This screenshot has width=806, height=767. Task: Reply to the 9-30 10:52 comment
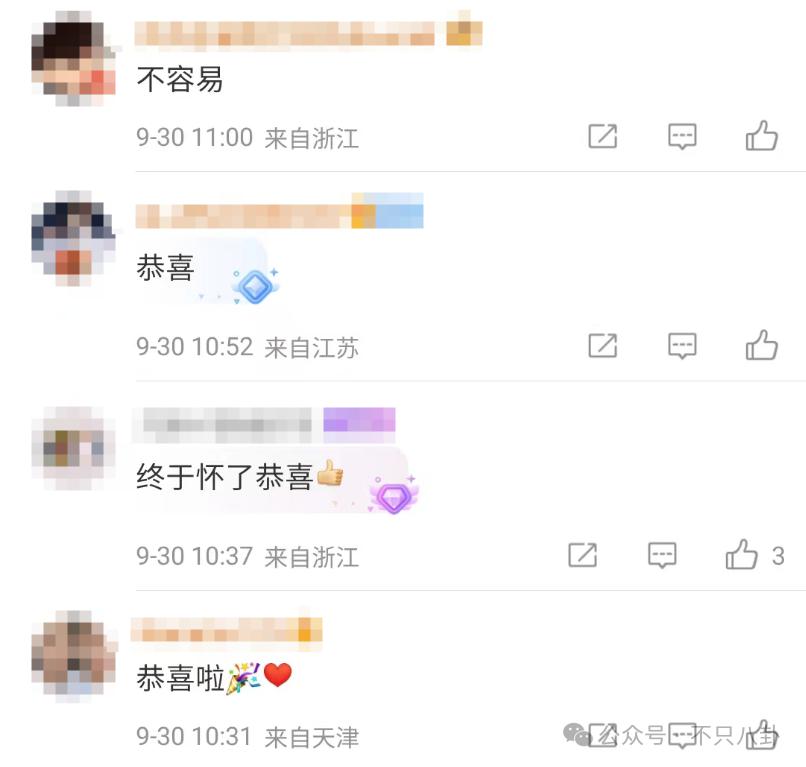click(682, 345)
